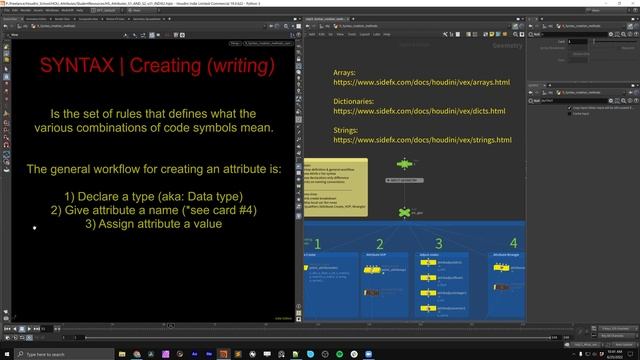Play the timeline forward
Image resolution: width=640 pixels, height=360 pixels.
click(29, 329)
